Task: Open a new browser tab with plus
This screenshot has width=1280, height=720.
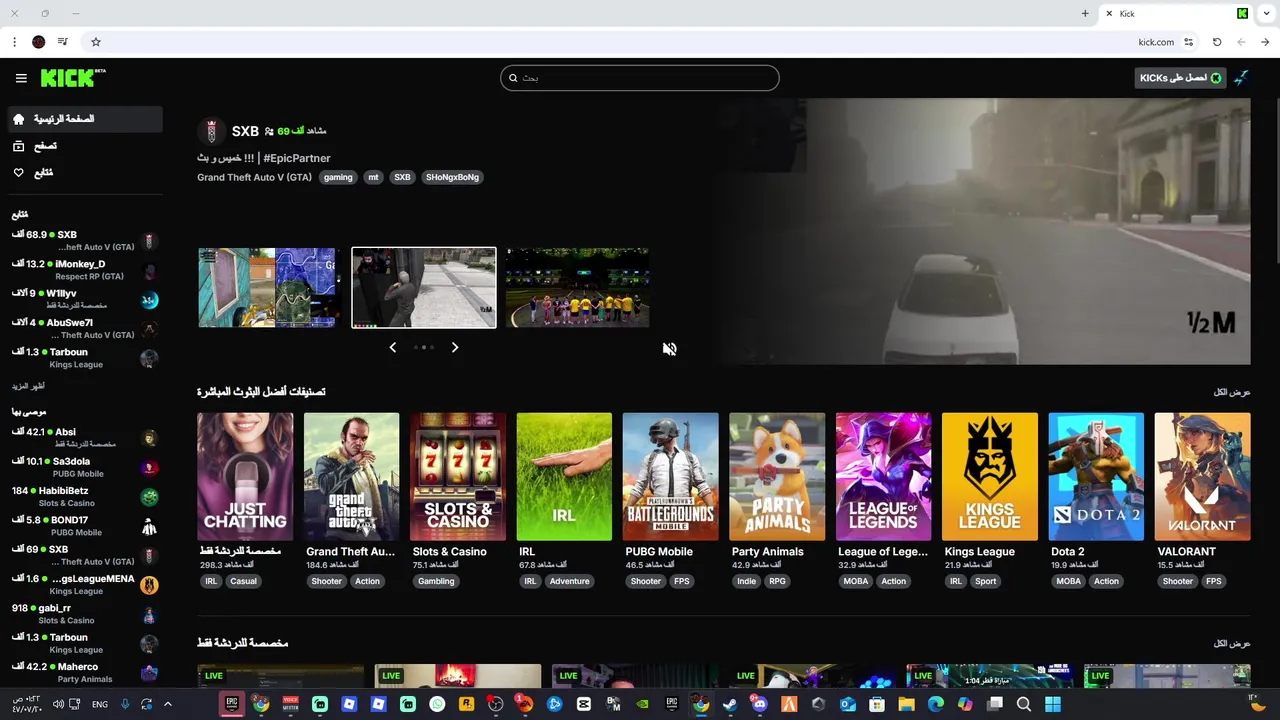Action: (1085, 13)
